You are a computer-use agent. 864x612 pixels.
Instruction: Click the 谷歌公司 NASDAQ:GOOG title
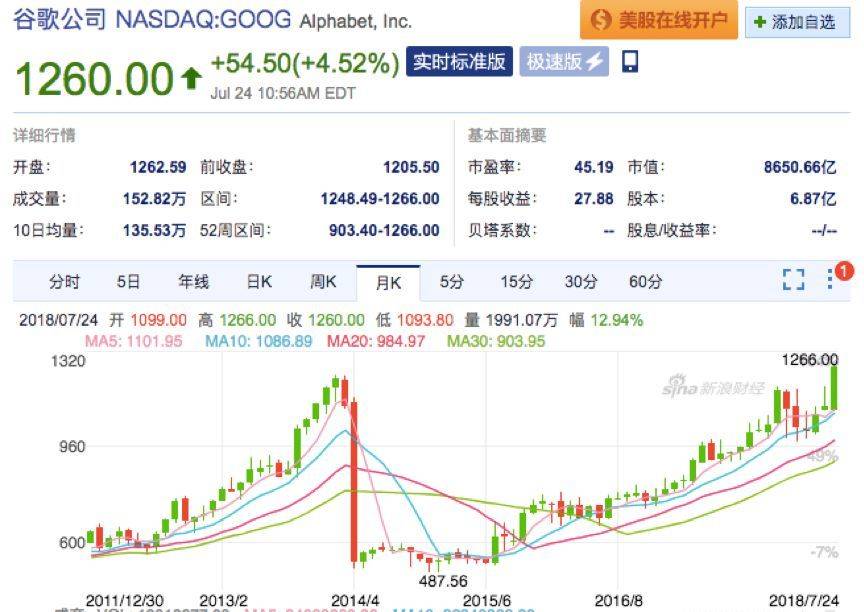tap(152, 19)
